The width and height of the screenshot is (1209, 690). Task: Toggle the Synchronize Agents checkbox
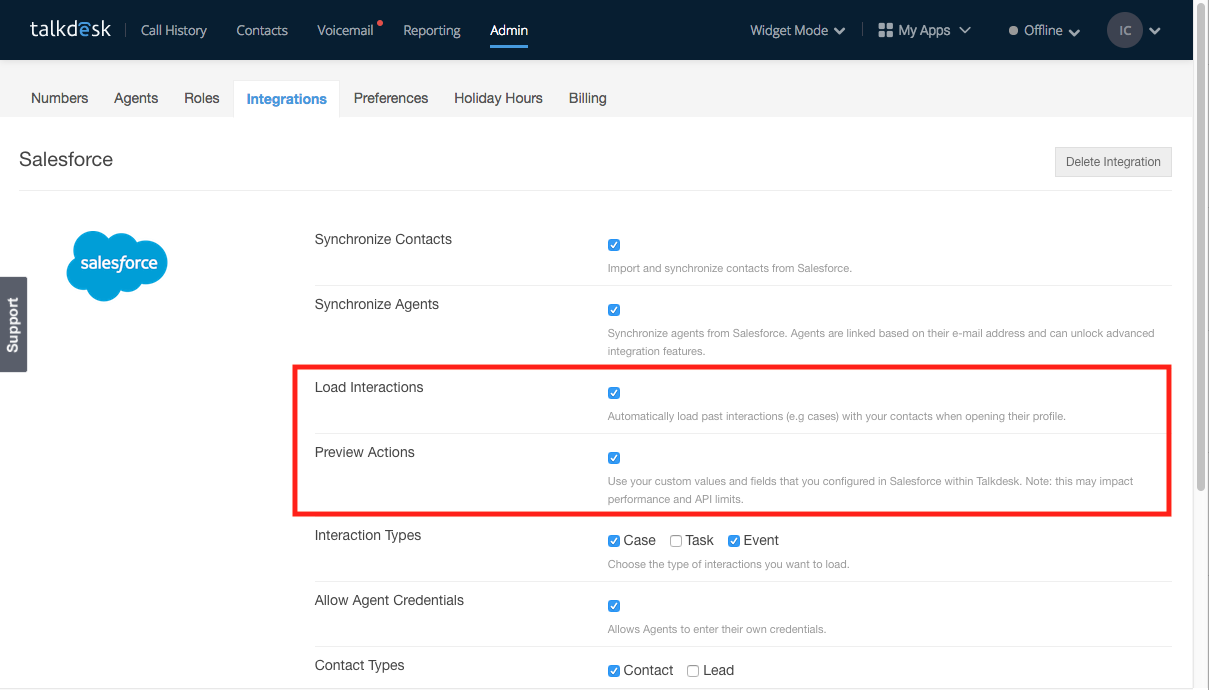click(614, 310)
